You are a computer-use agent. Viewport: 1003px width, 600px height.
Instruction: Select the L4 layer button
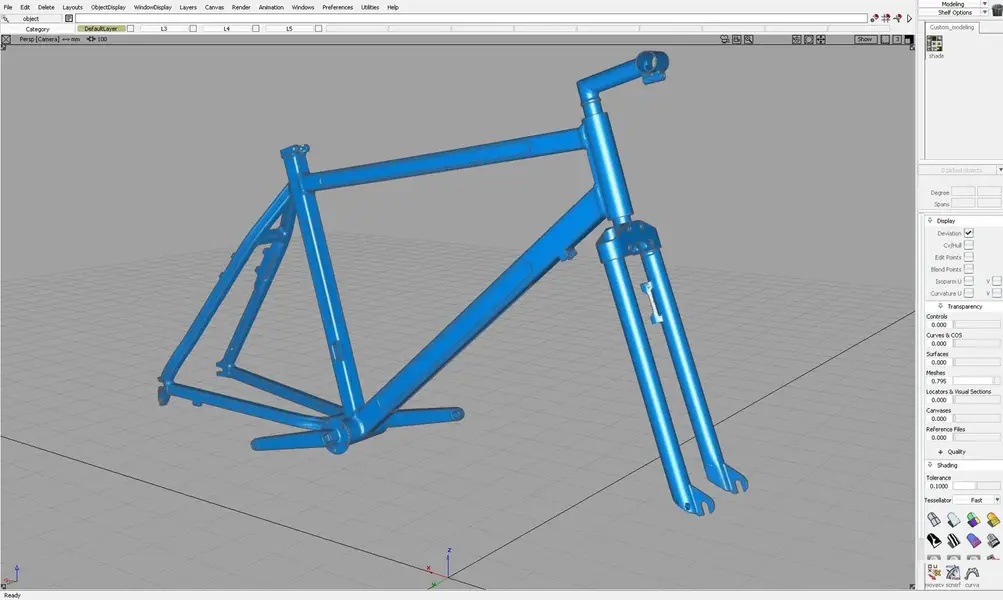click(226, 29)
